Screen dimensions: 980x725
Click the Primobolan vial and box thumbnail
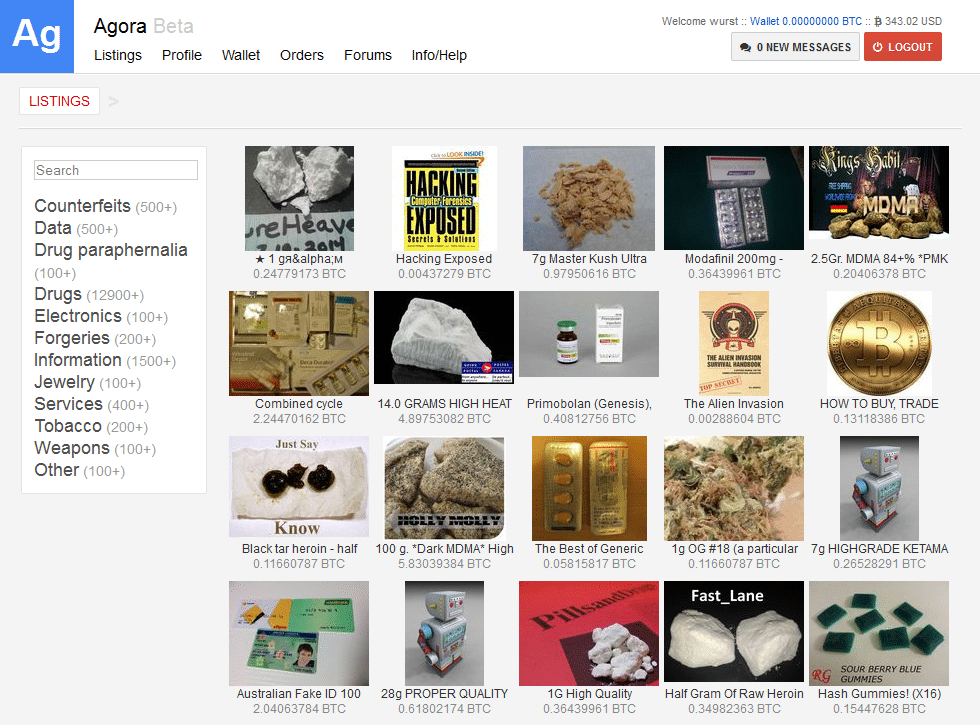coord(589,334)
